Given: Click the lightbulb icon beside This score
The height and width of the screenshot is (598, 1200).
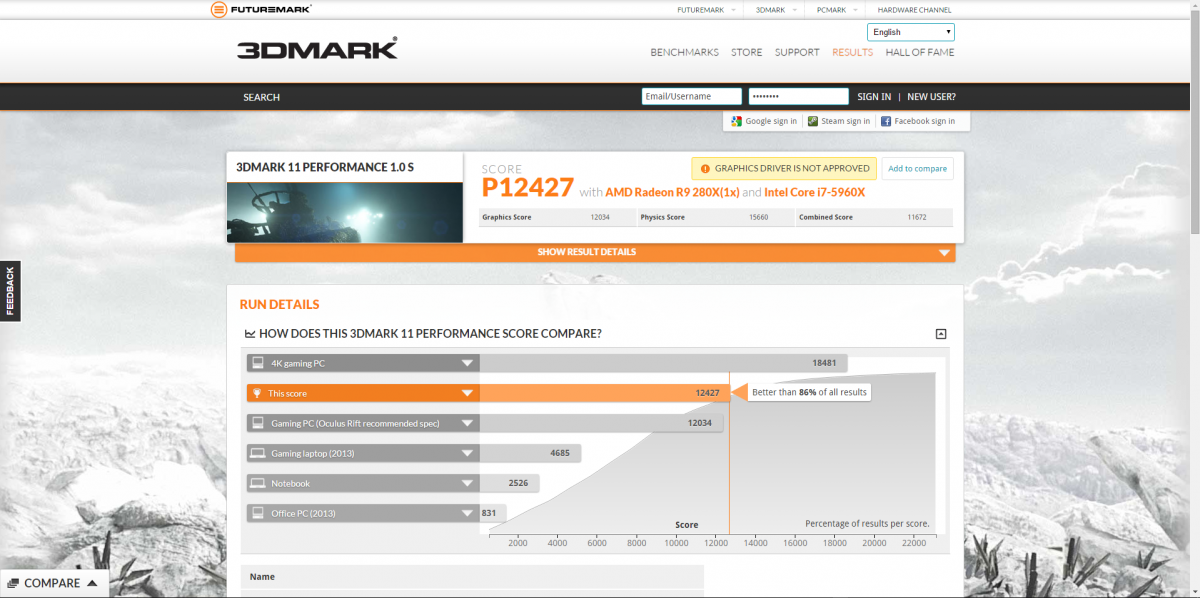Looking at the screenshot, I should (257, 393).
